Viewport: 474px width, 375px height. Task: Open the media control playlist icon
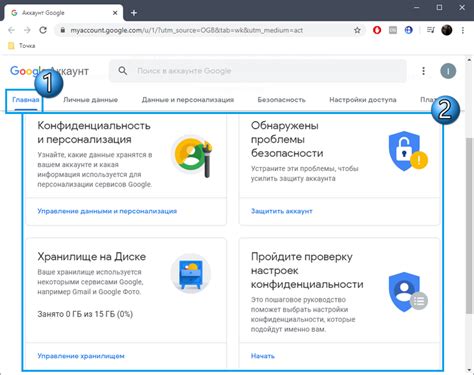tap(431, 30)
